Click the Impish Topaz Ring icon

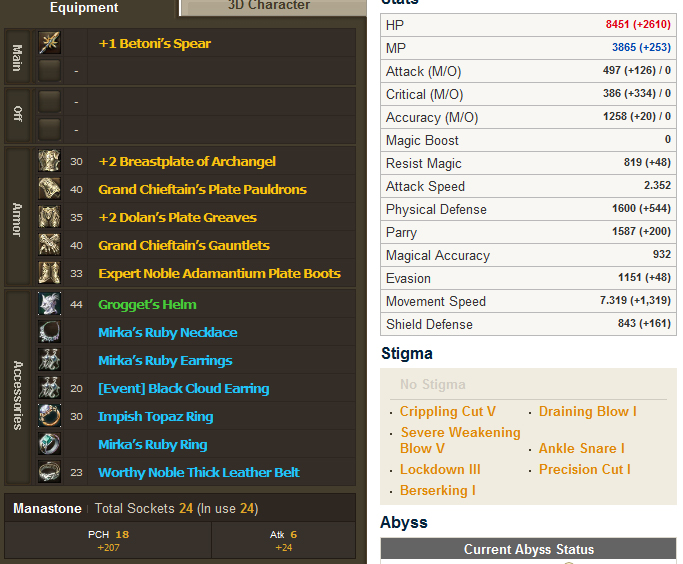coord(49,415)
